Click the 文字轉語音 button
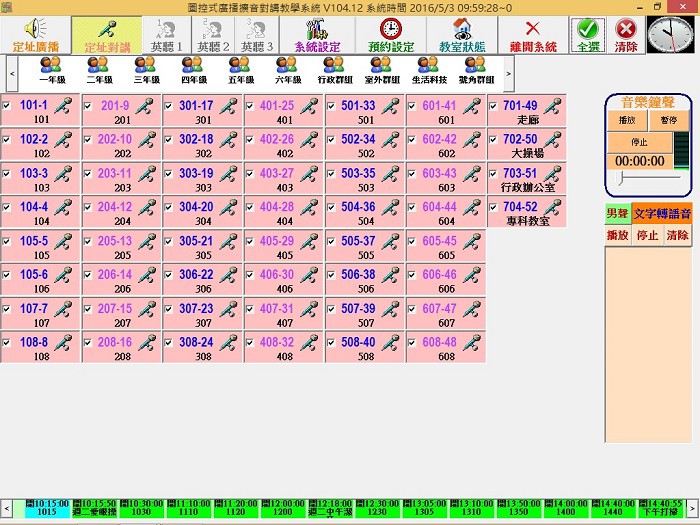Viewport: 700px width, 525px height. coord(661,213)
